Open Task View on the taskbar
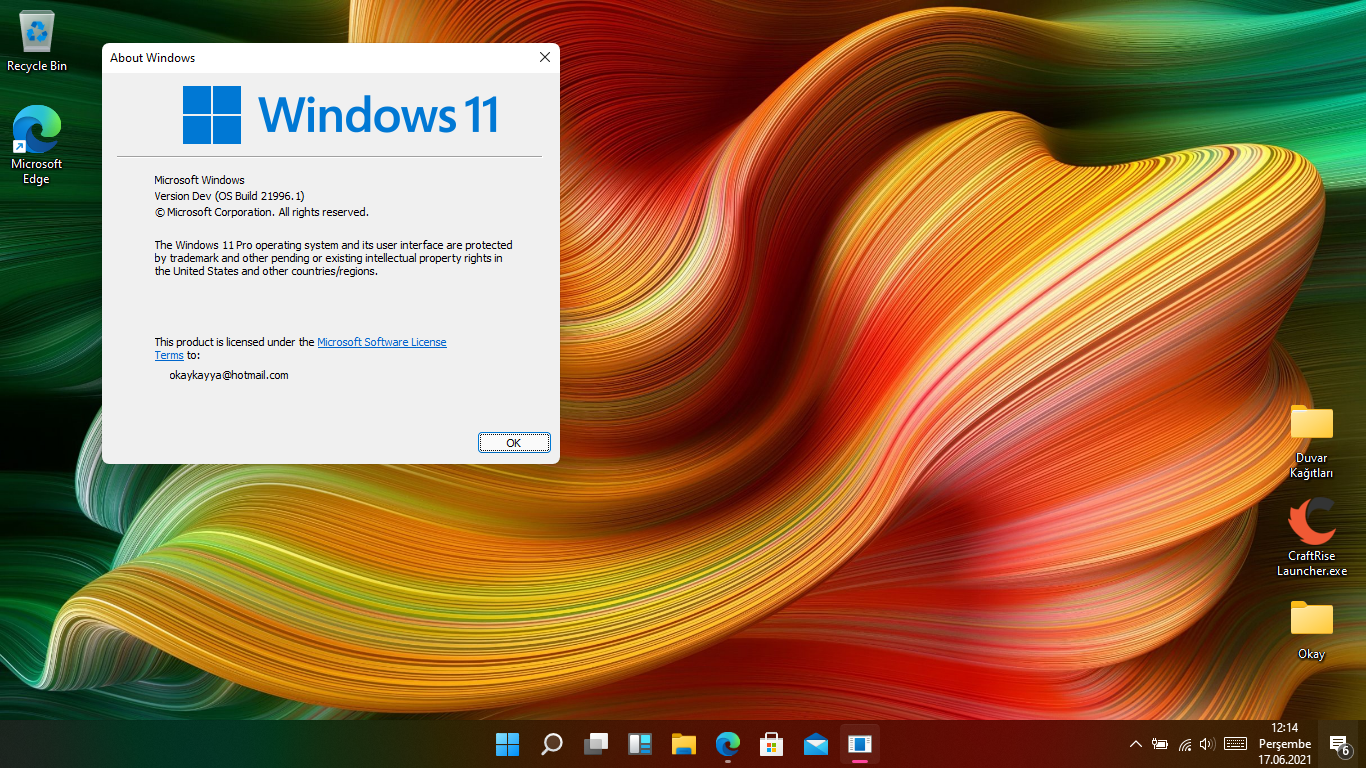 596,744
